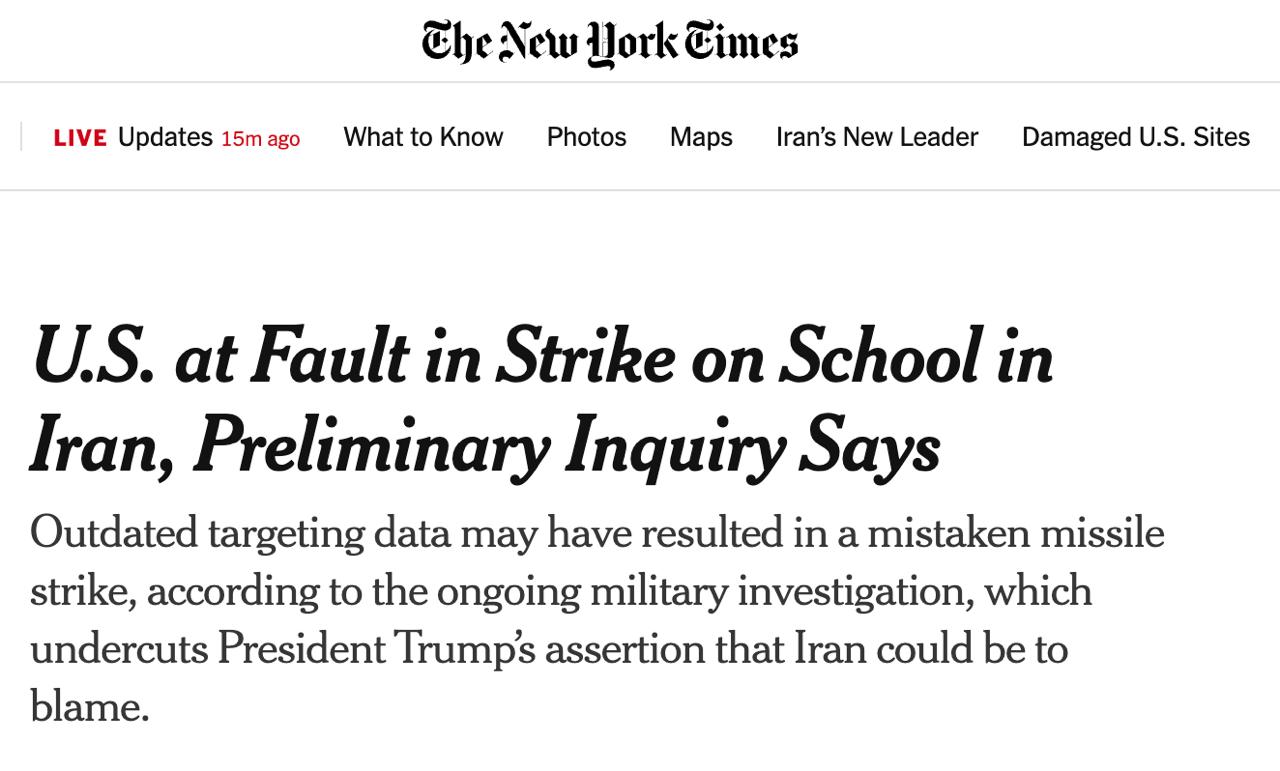Go to the Maps tab

701,137
